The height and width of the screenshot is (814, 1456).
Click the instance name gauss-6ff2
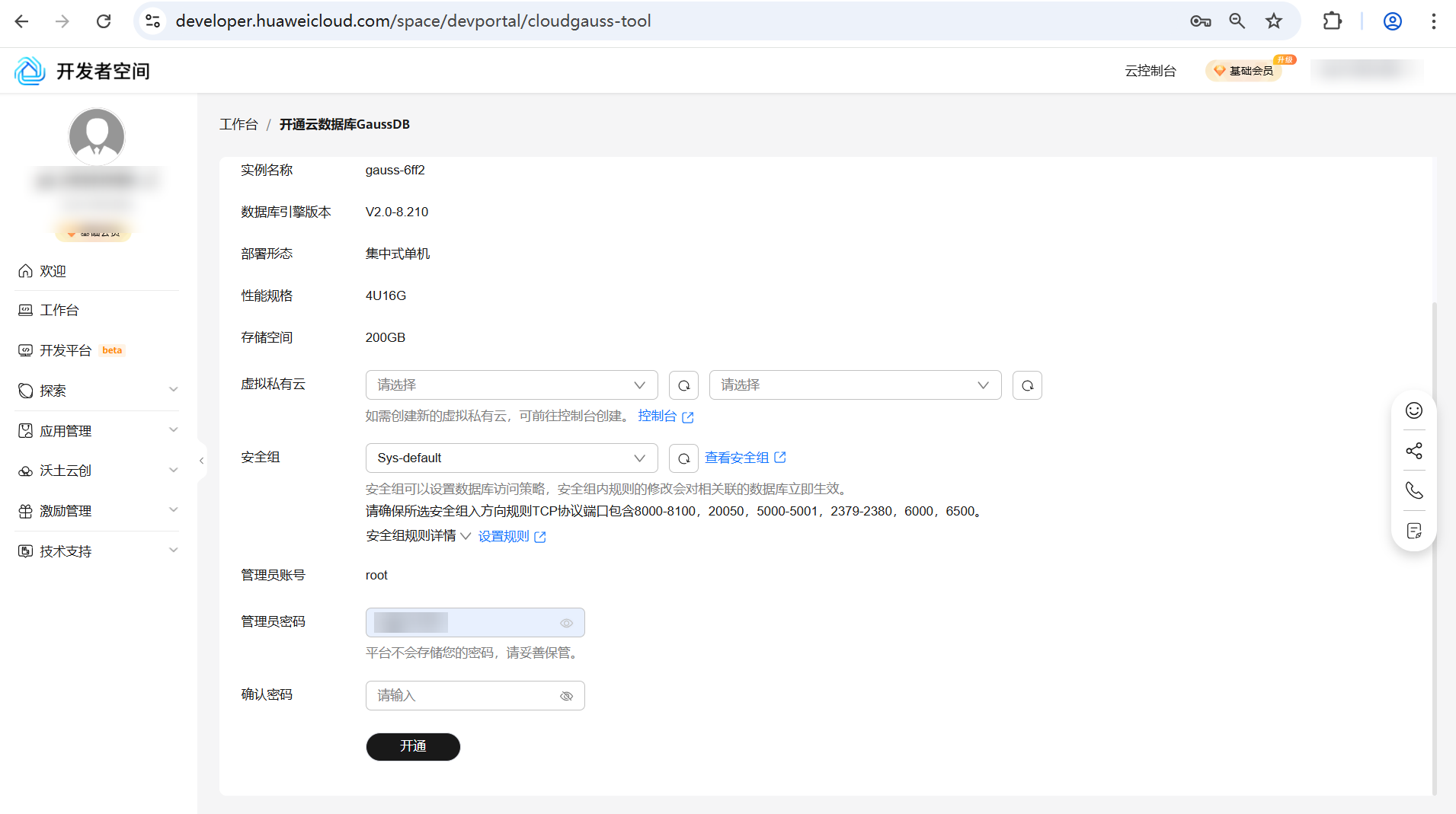(395, 171)
